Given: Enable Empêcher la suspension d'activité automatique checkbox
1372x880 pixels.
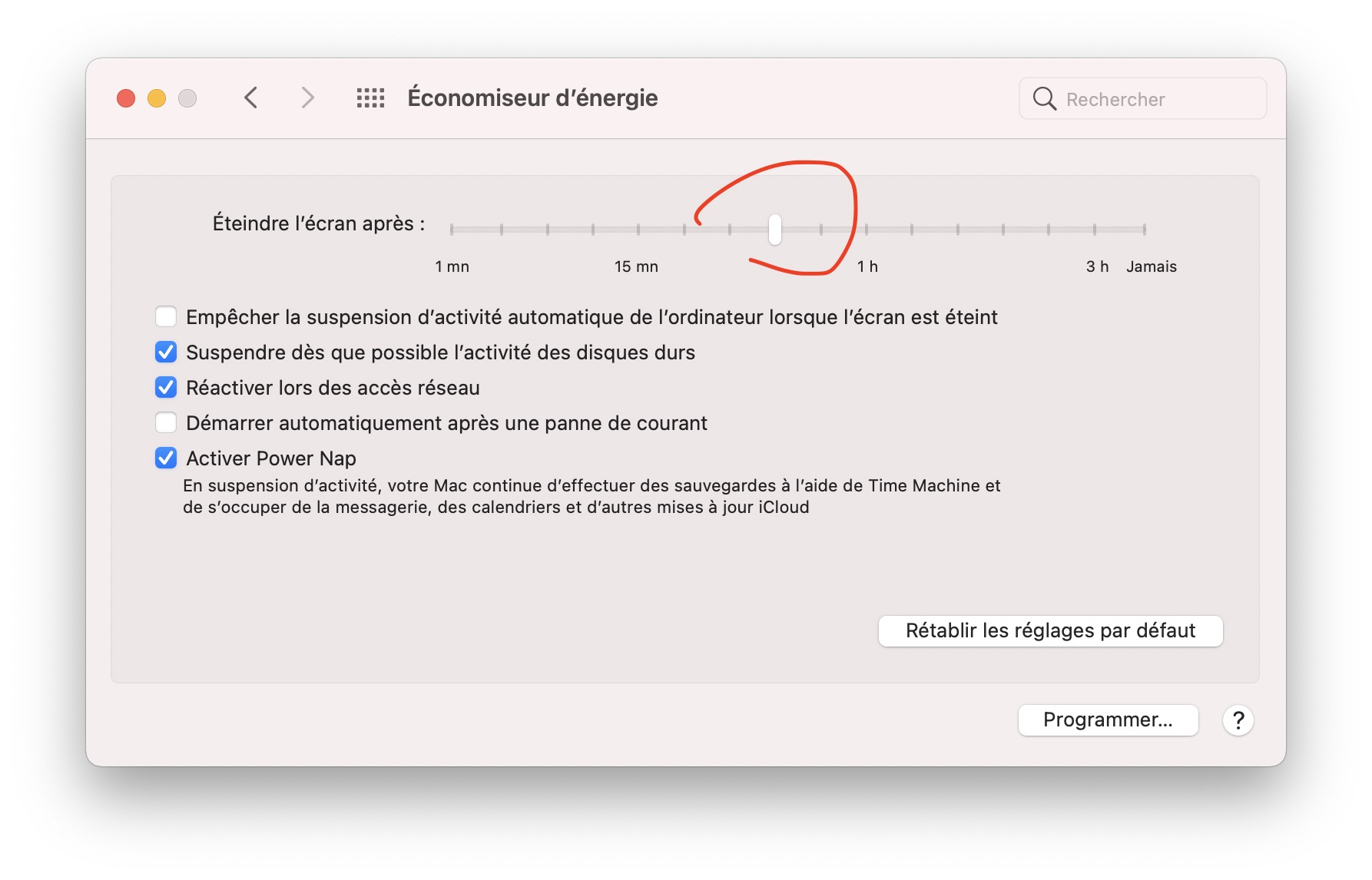Looking at the screenshot, I should 166,316.
